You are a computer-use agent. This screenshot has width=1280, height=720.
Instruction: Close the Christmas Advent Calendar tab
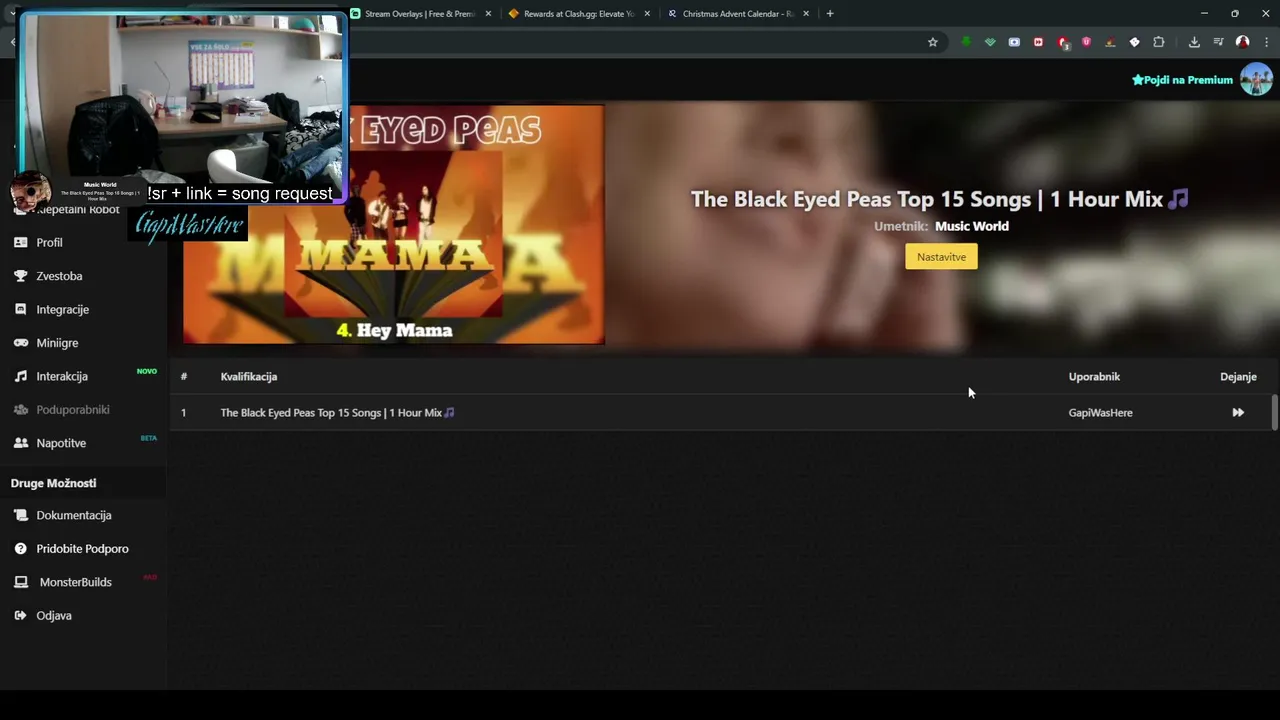(x=806, y=14)
